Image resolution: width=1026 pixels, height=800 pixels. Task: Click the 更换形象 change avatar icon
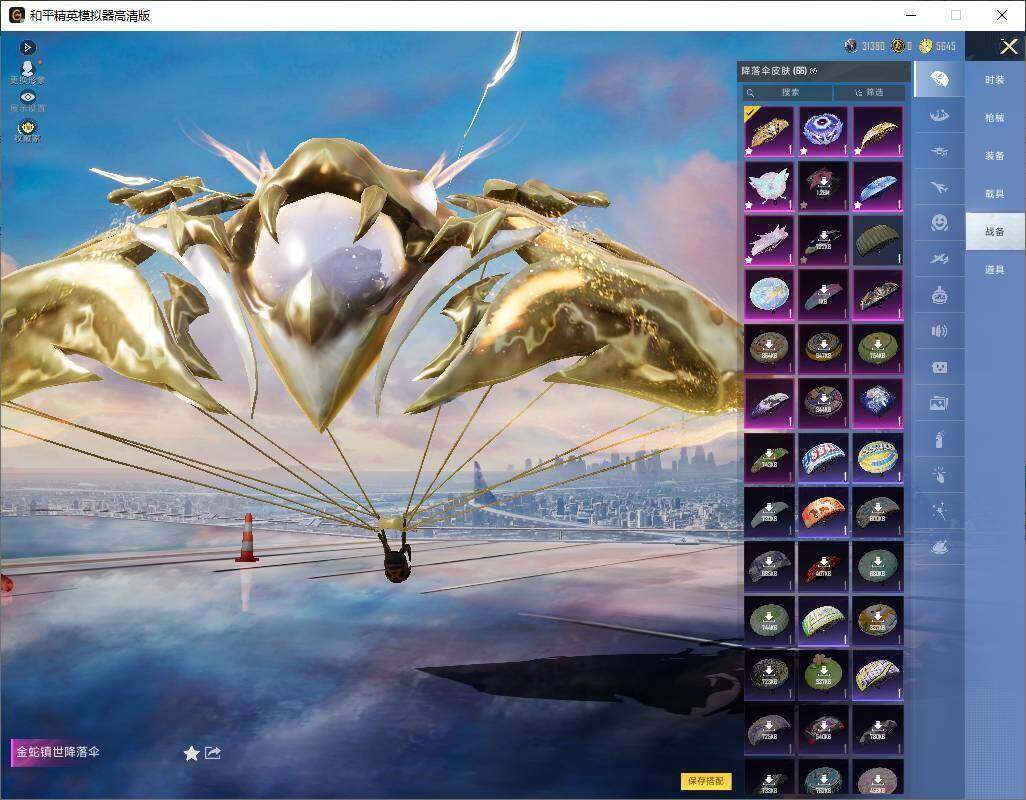(x=27, y=72)
